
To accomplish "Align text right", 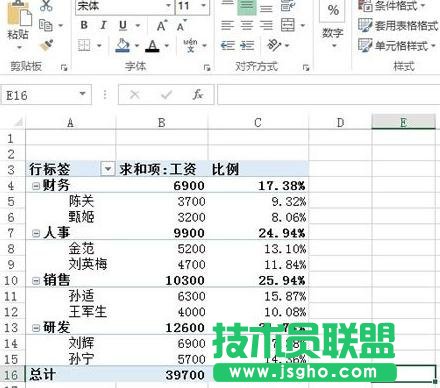I will point(266,25).
